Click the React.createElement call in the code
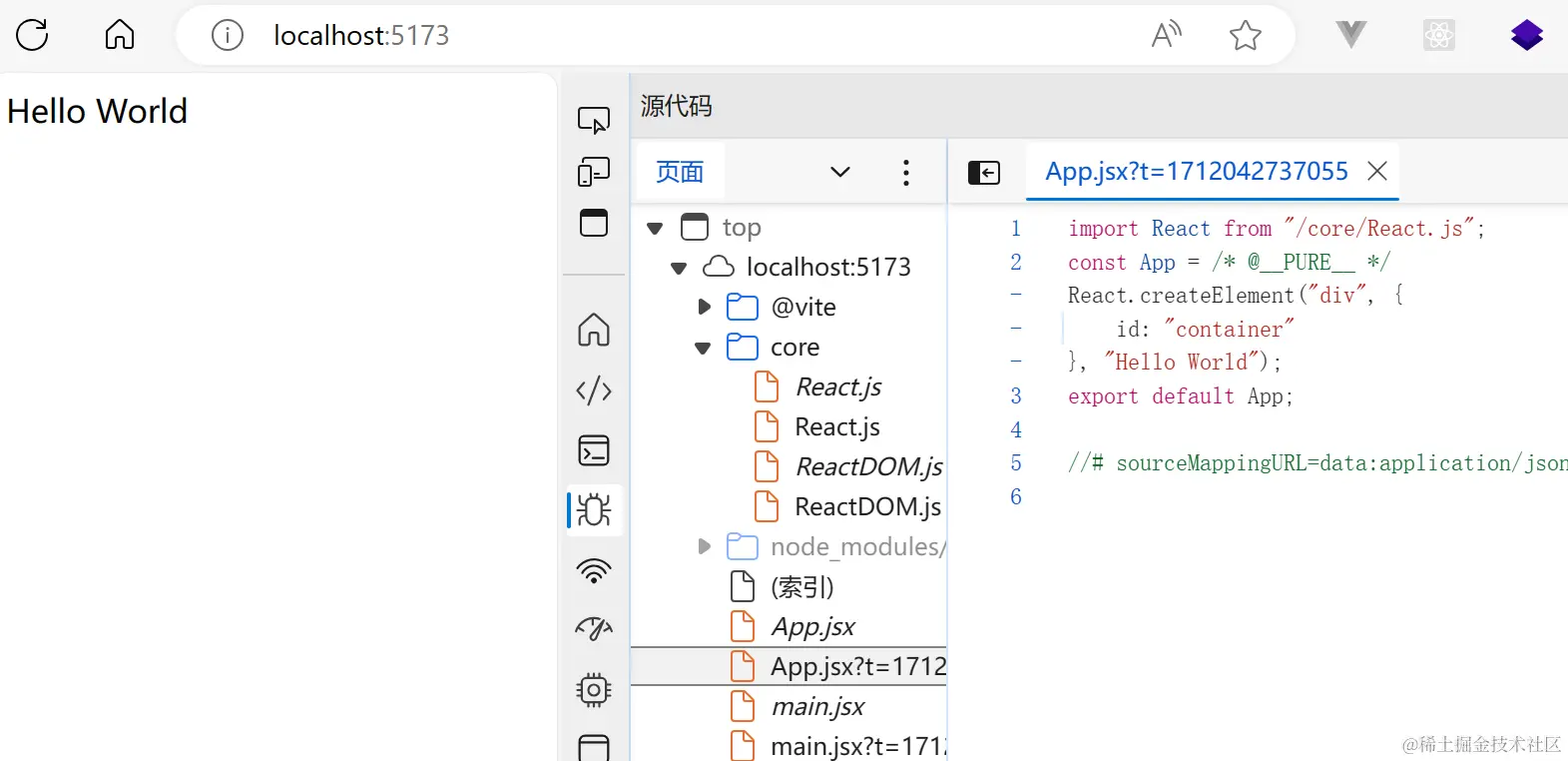1568x761 pixels. coord(1181,296)
